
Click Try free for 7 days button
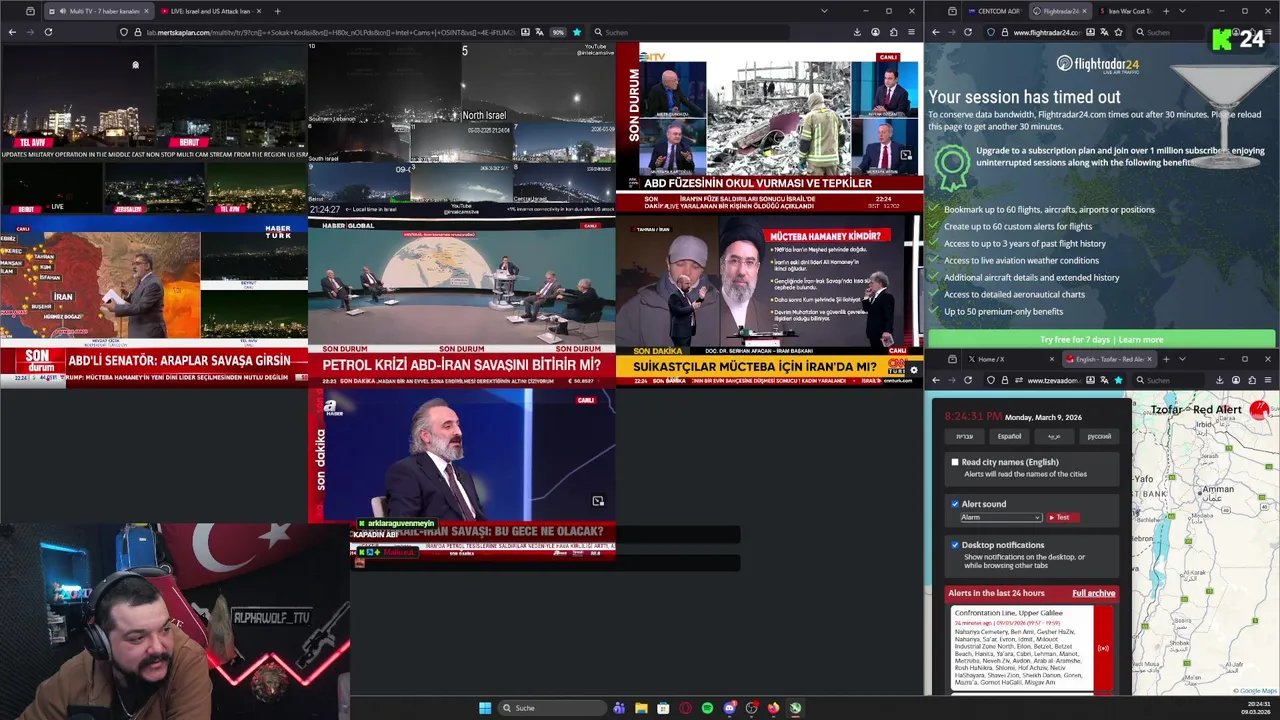[x=1101, y=339]
